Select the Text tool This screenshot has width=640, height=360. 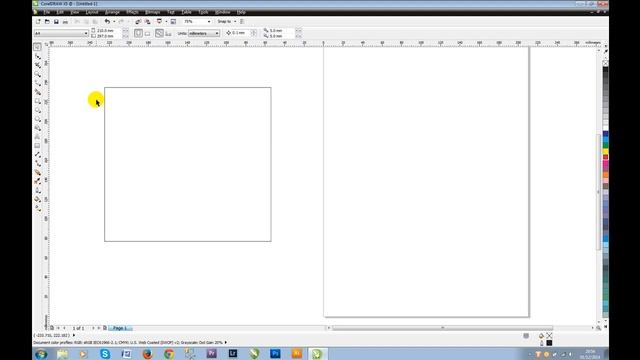click(38, 137)
